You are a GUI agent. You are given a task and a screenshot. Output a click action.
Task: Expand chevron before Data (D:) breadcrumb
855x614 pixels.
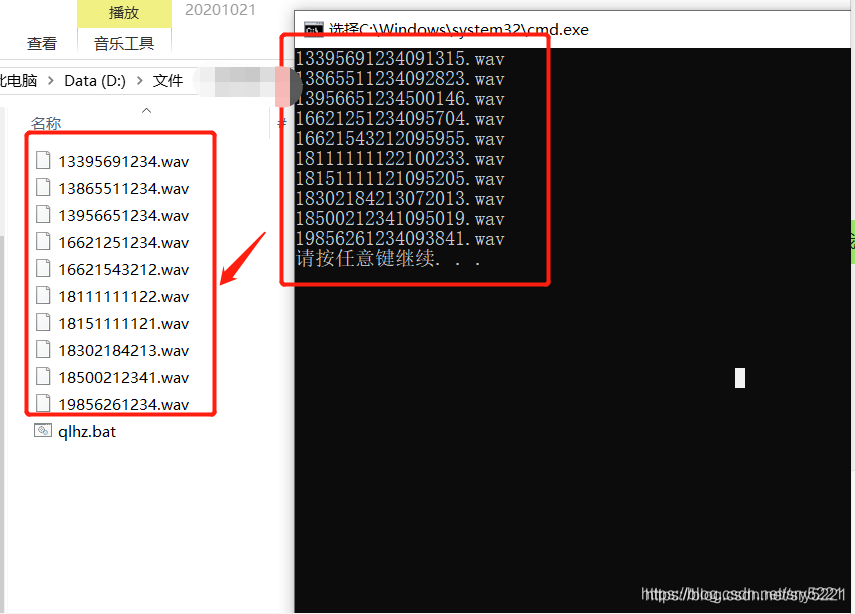tap(51, 81)
